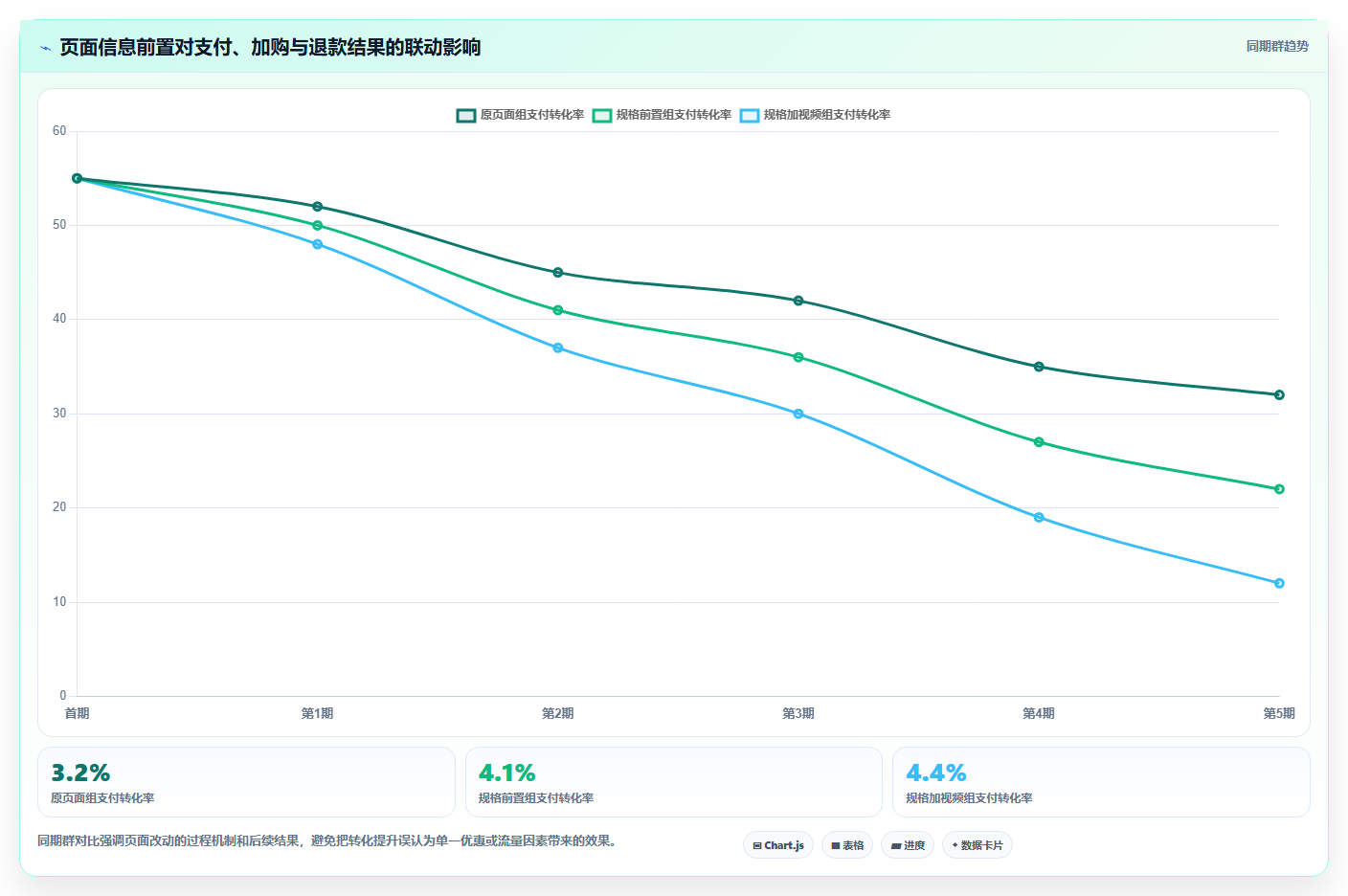Viewport: 1348px width, 896px height.
Task: Click the chart title 页面信息前置对支付、加购与退款结果的联动影响
Action: click(x=270, y=48)
